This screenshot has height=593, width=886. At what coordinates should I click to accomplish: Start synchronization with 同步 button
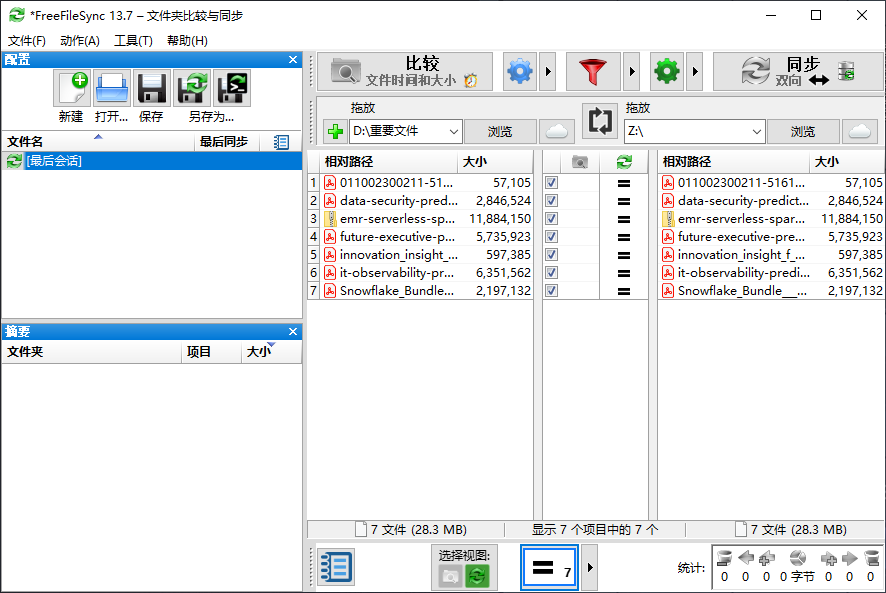pos(798,72)
